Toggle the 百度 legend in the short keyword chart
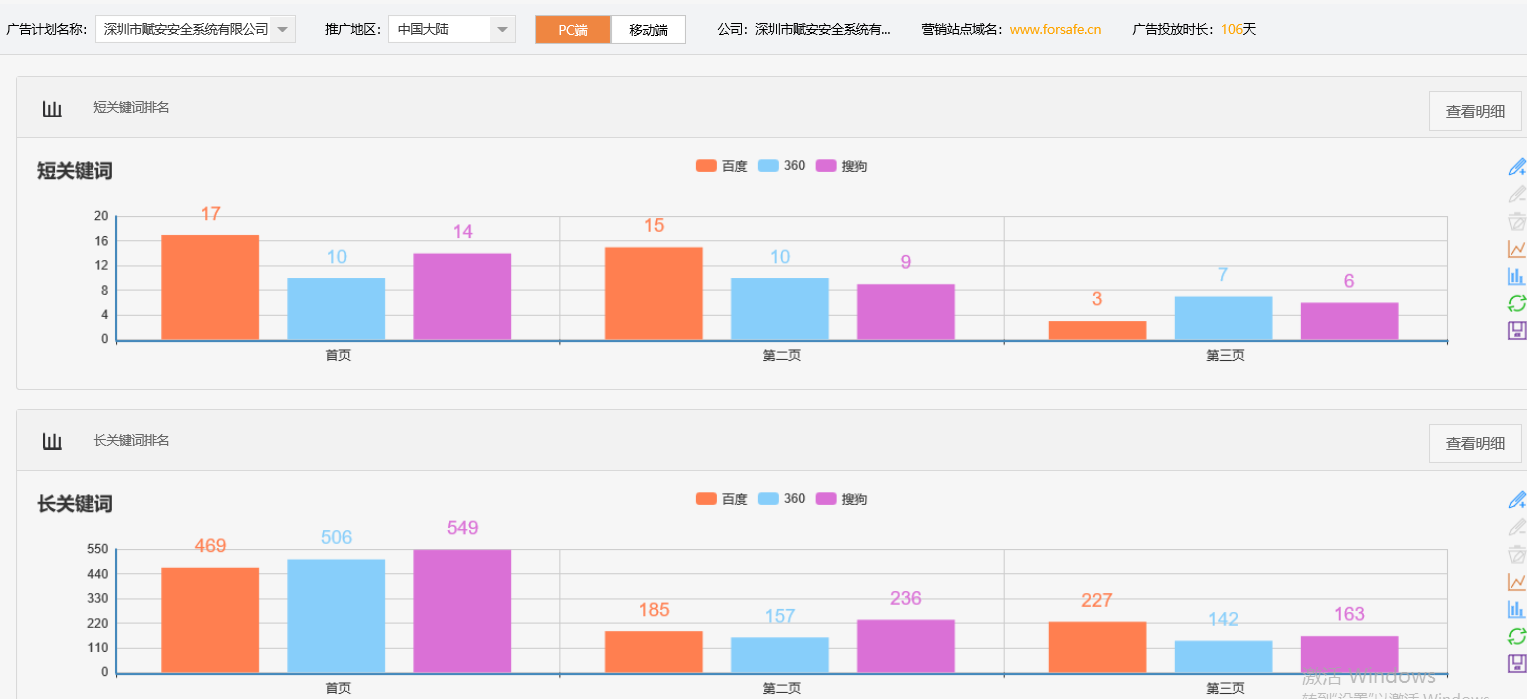Image resolution: width=1527 pixels, height=699 pixels. pyautogui.click(x=724, y=165)
